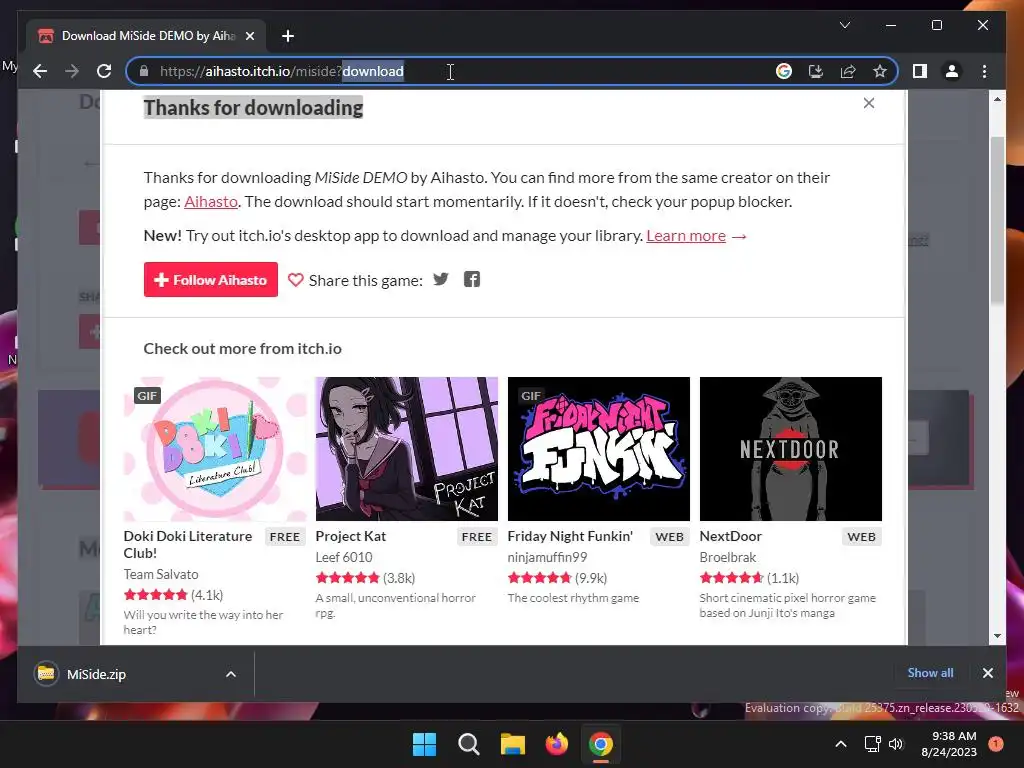Go back to the previous page
1024x768 pixels.
[40, 71]
